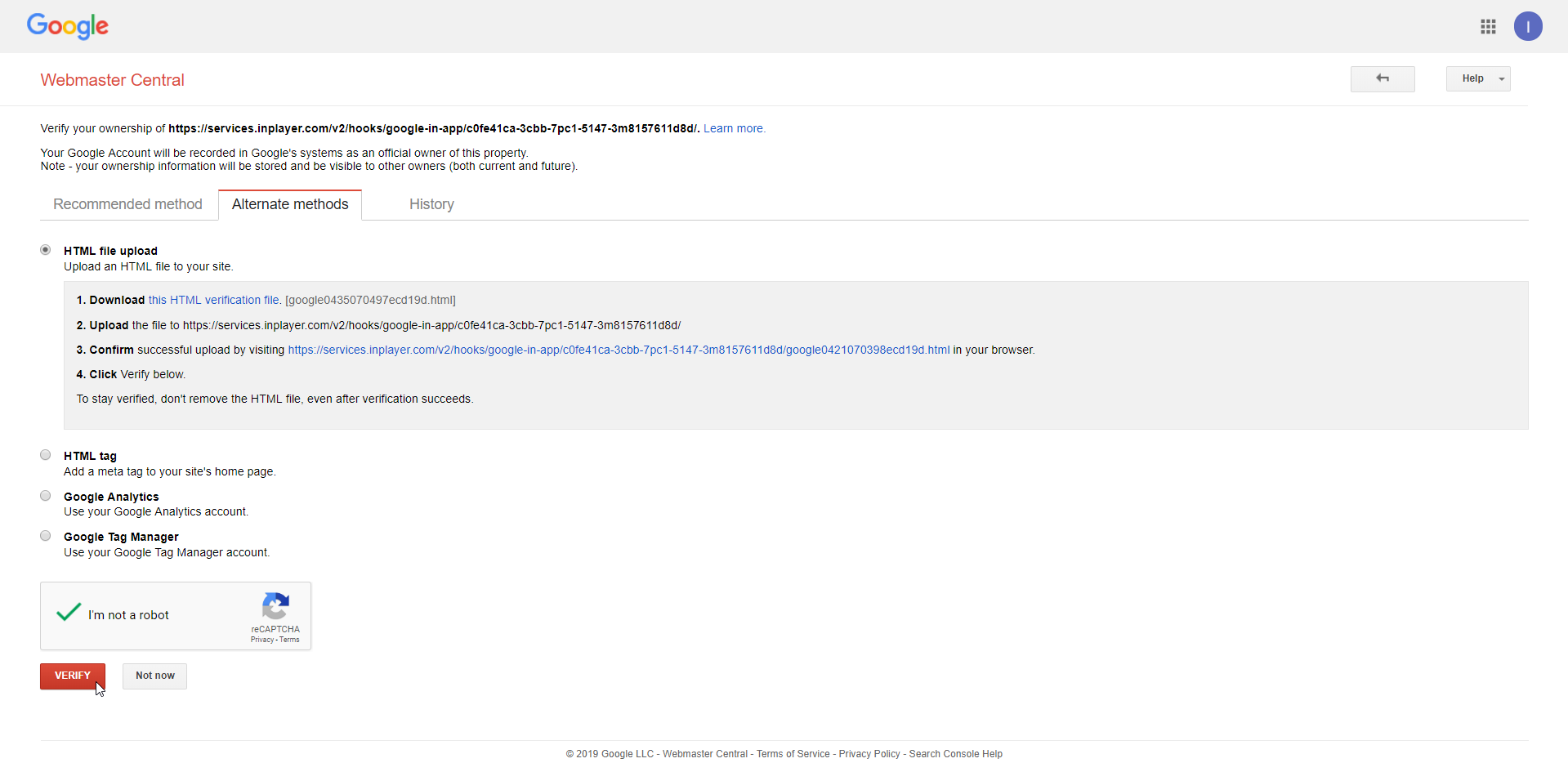Click the '4. Click Verify below.' step text
This screenshot has height=763, width=1568.
tap(131, 374)
